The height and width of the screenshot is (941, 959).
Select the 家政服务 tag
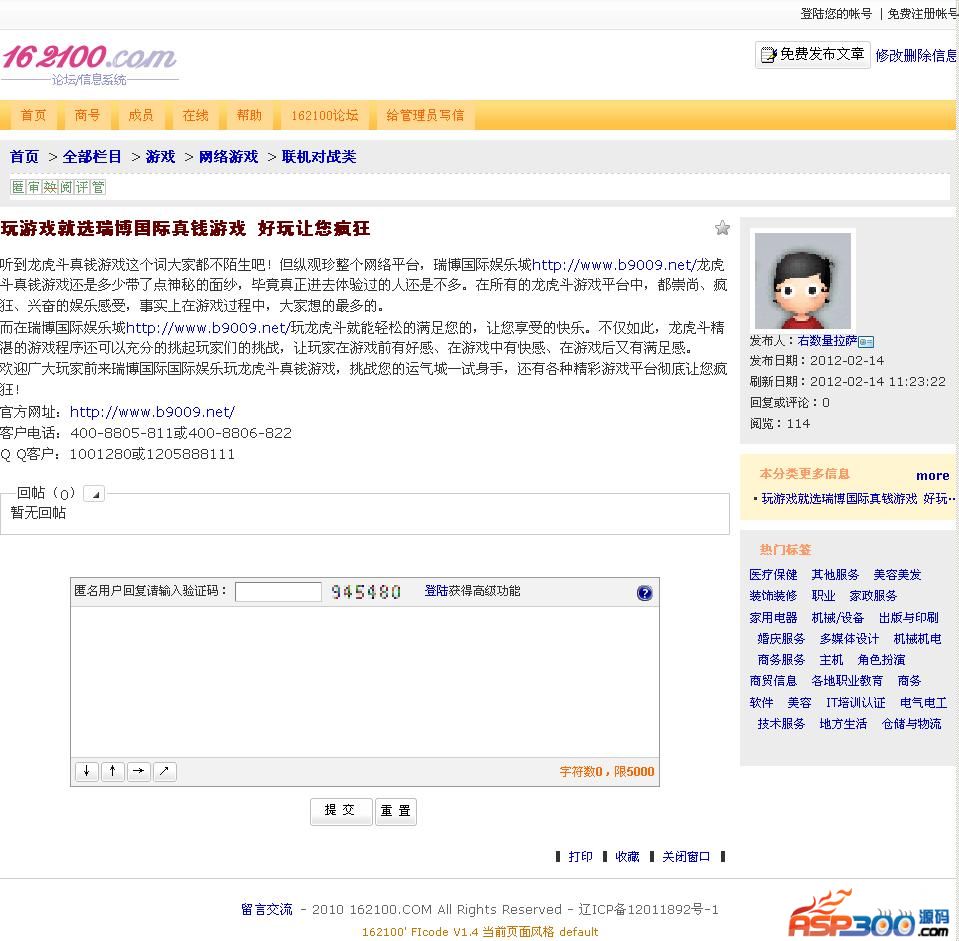point(873,596)
